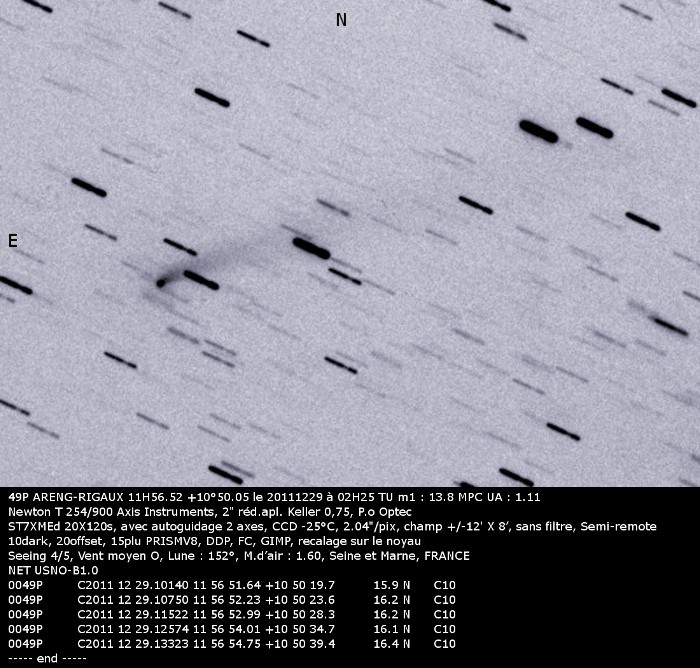Click the "Seeing 4/5" text
Screen dimensions: 700x668
pos(40,556)
